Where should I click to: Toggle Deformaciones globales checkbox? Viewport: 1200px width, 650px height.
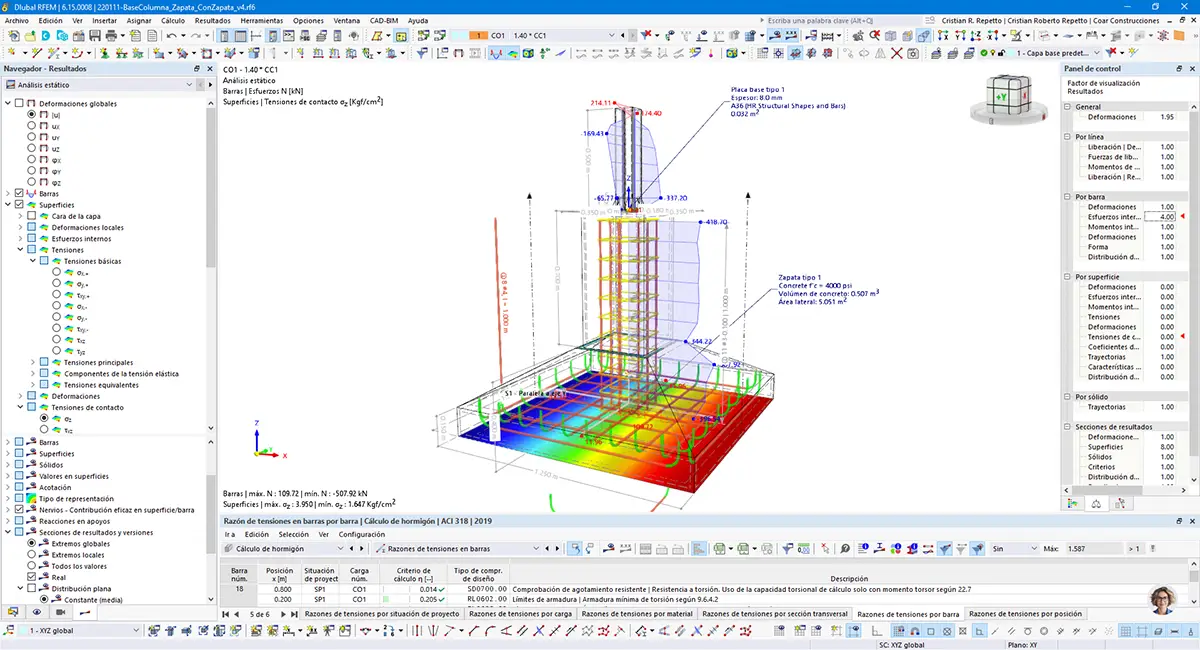pyautogui.click(x=18, y=103)
